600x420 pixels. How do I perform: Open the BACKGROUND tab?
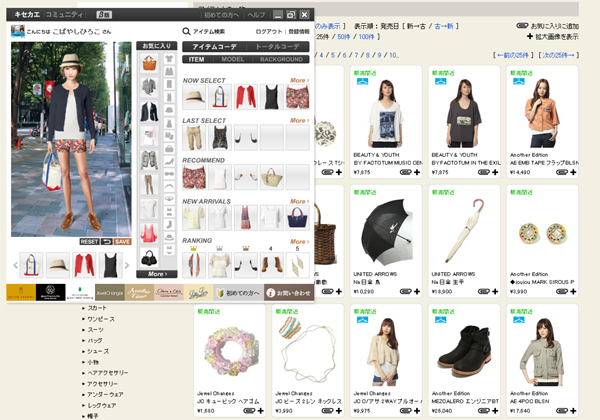(279, 60)
